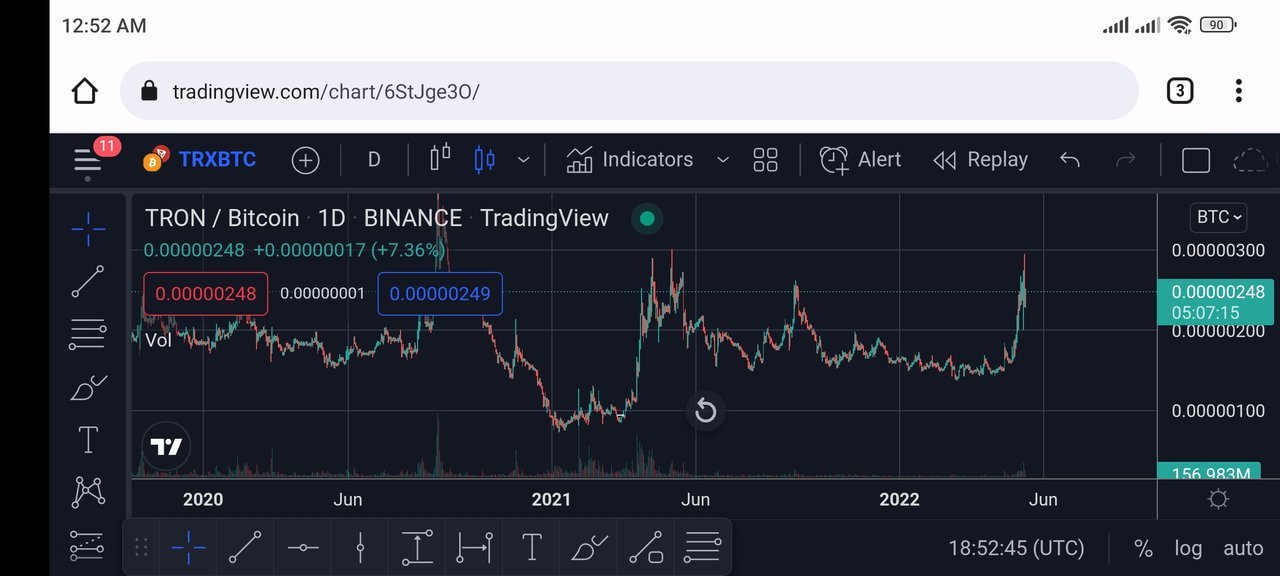Screen dimensions: 1280x576
Task: Click the 0.00000300 price axis label
Action: point(1219,250)
